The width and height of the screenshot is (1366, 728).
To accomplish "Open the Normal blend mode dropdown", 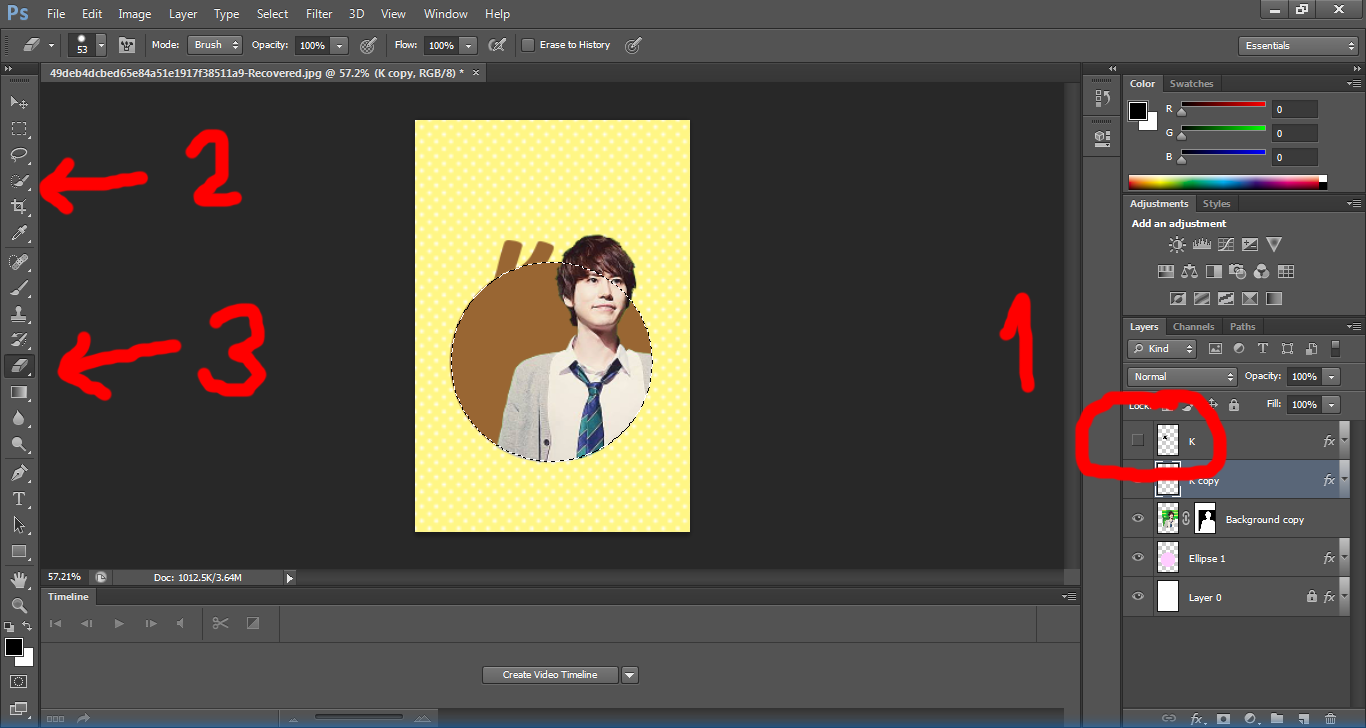I will pyautogui.click(x=1182, y=377).
